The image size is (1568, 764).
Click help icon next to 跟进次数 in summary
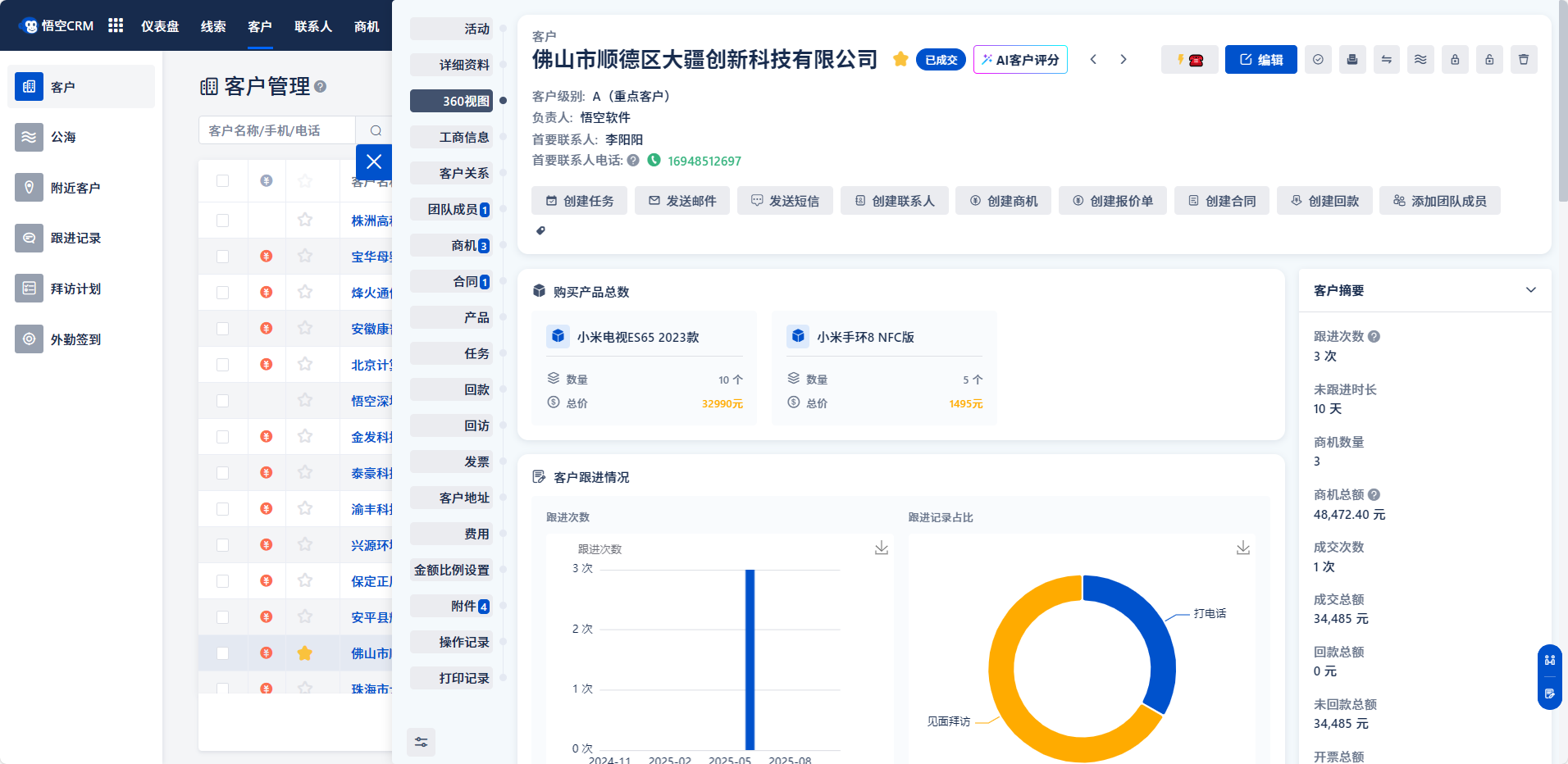1374,336
